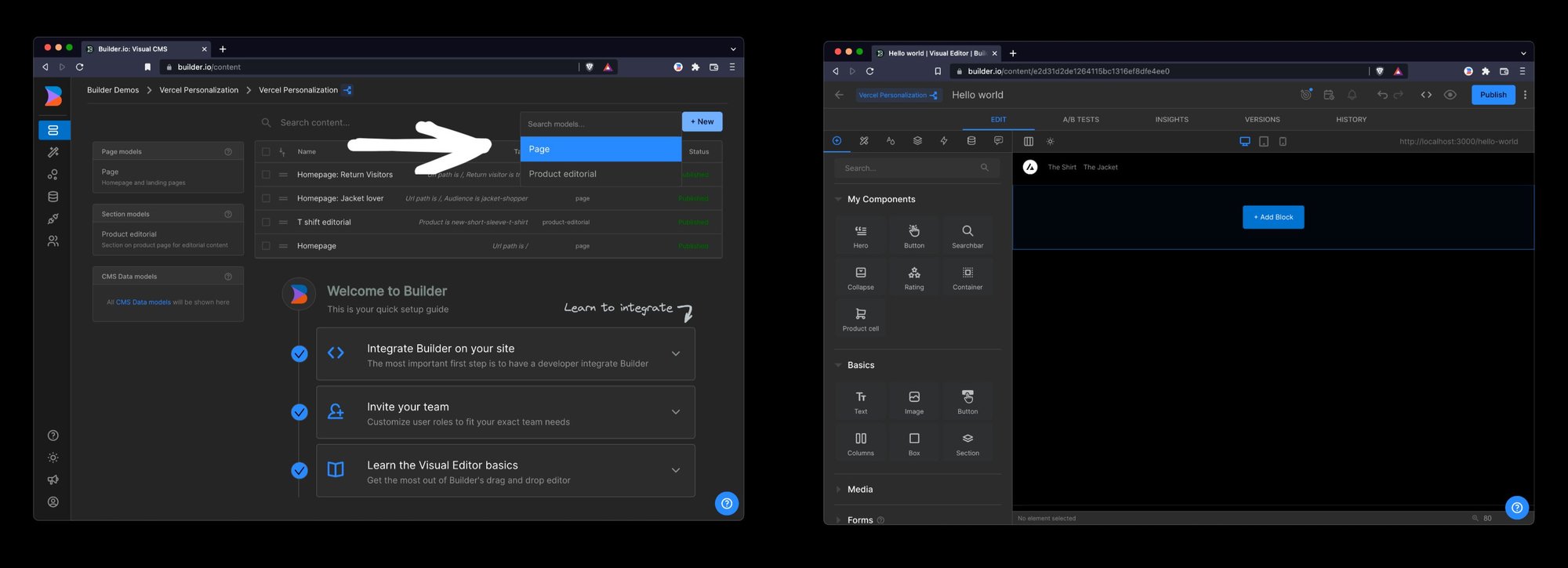Select the Product cell component
The image size is (1568, 568).
coord(861,319)
